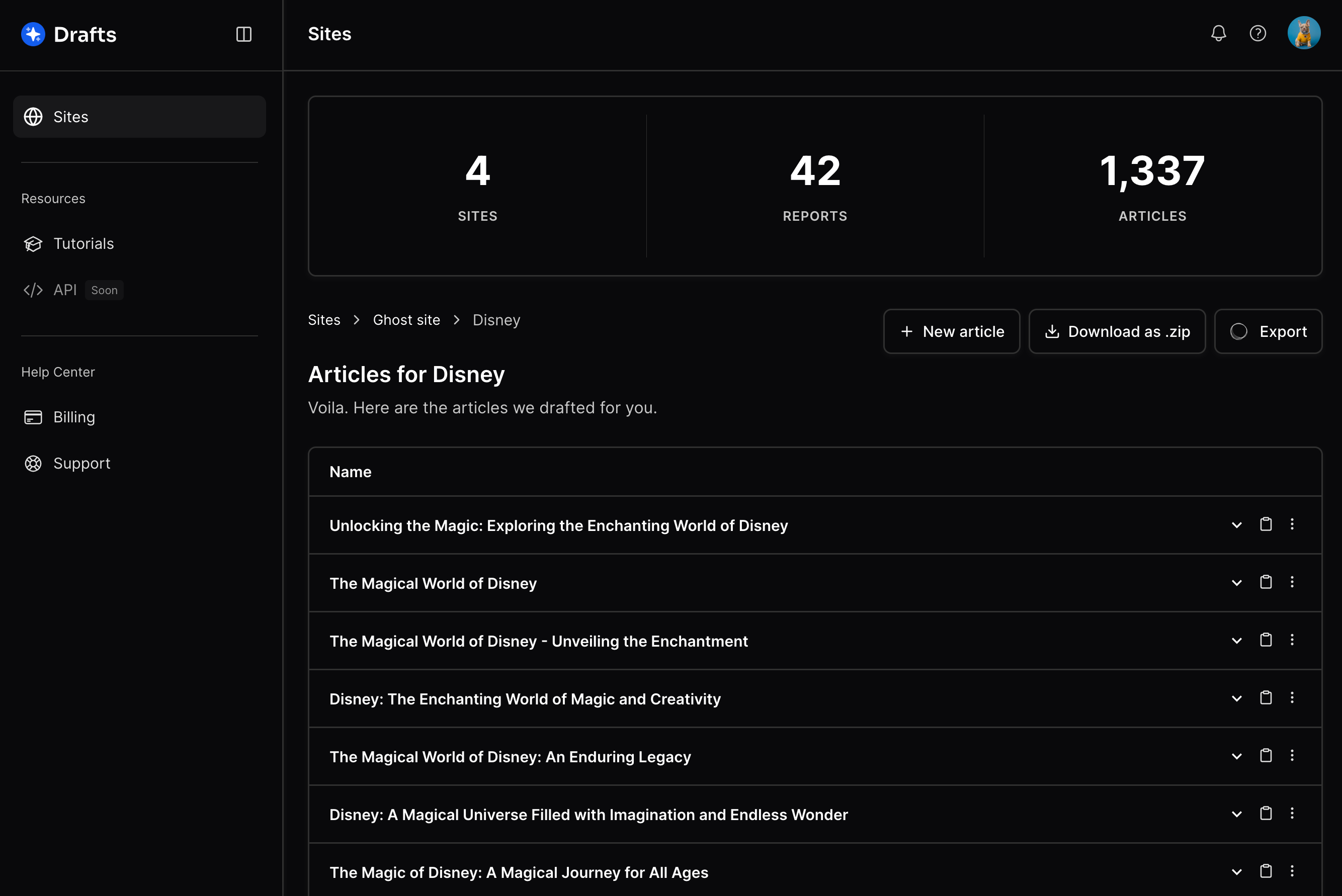This screenshot has width=1342, height=896.
Task: Expand 'Imagination and Endless Wonder' article chevron
Action: [x=1236, y=814]
